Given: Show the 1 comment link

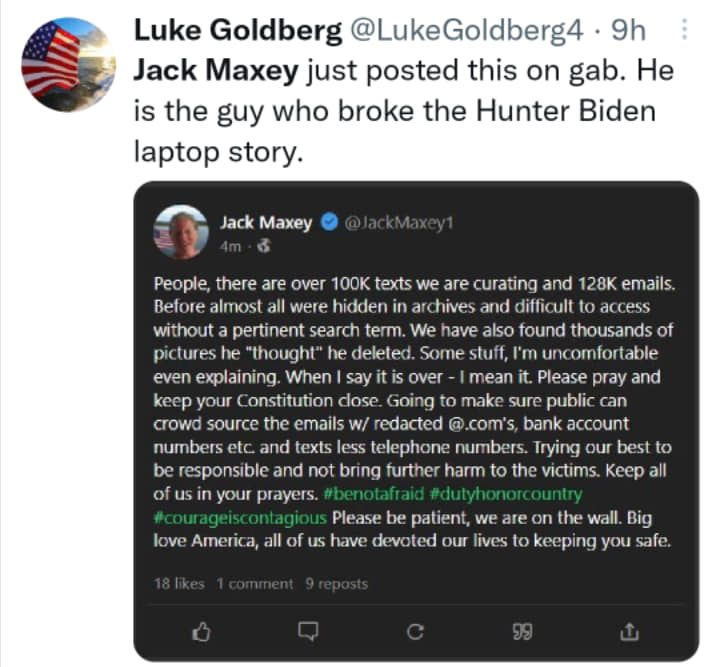Looking at the screenshot, I should 255,583.
